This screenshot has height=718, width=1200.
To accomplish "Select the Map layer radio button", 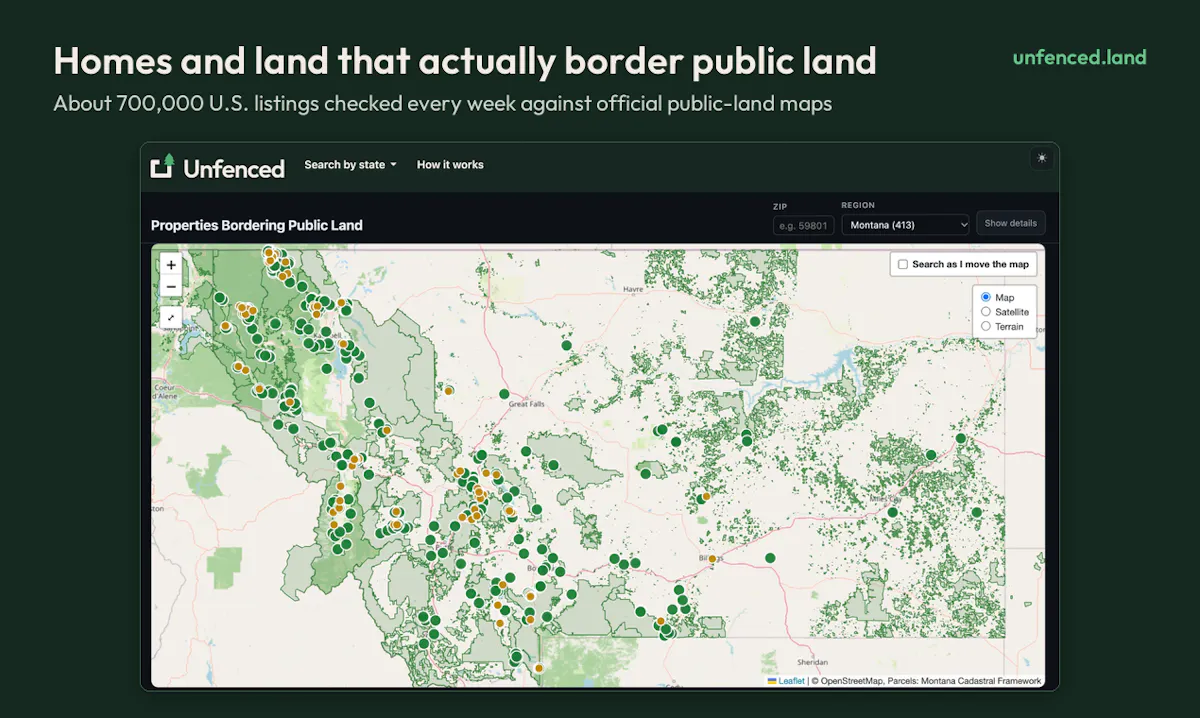I will [x=986, y=297].
